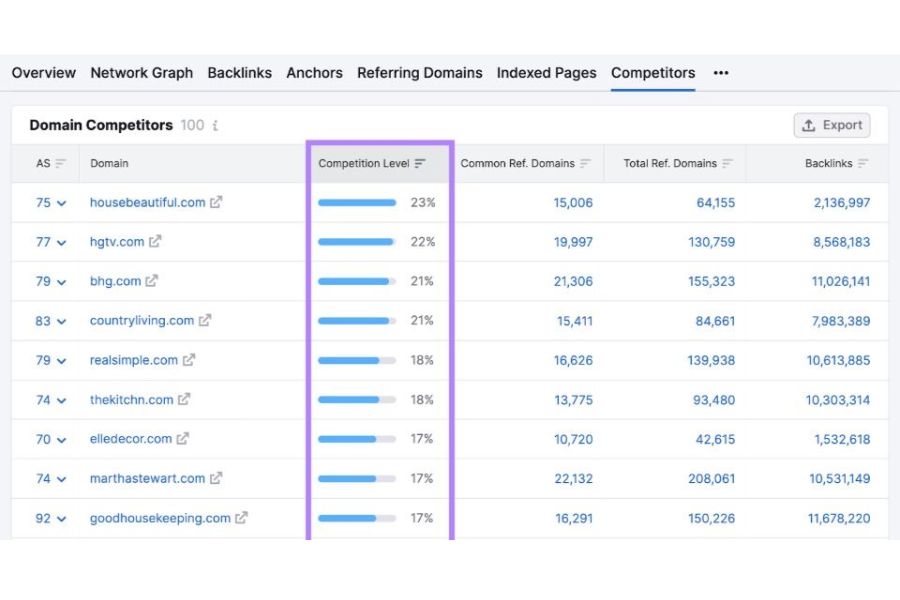Viewport: 900px width, 600px height.
Task: Click competition bar in goodhousekeeping.com row
Action: pyautogui.click(x=357, y=518)
